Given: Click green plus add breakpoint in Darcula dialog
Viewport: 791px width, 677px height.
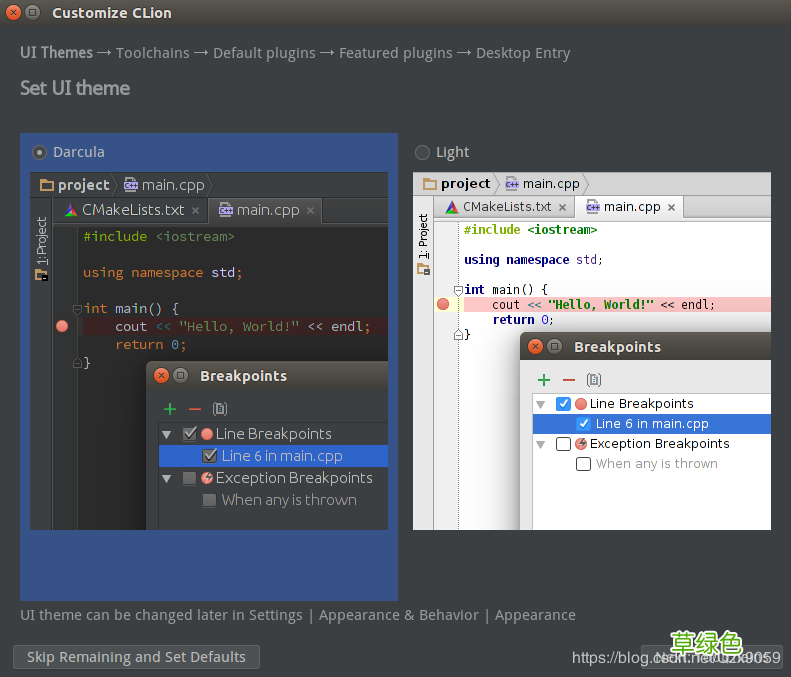Looking at the screenshot, I should click(x=170, y=409).
